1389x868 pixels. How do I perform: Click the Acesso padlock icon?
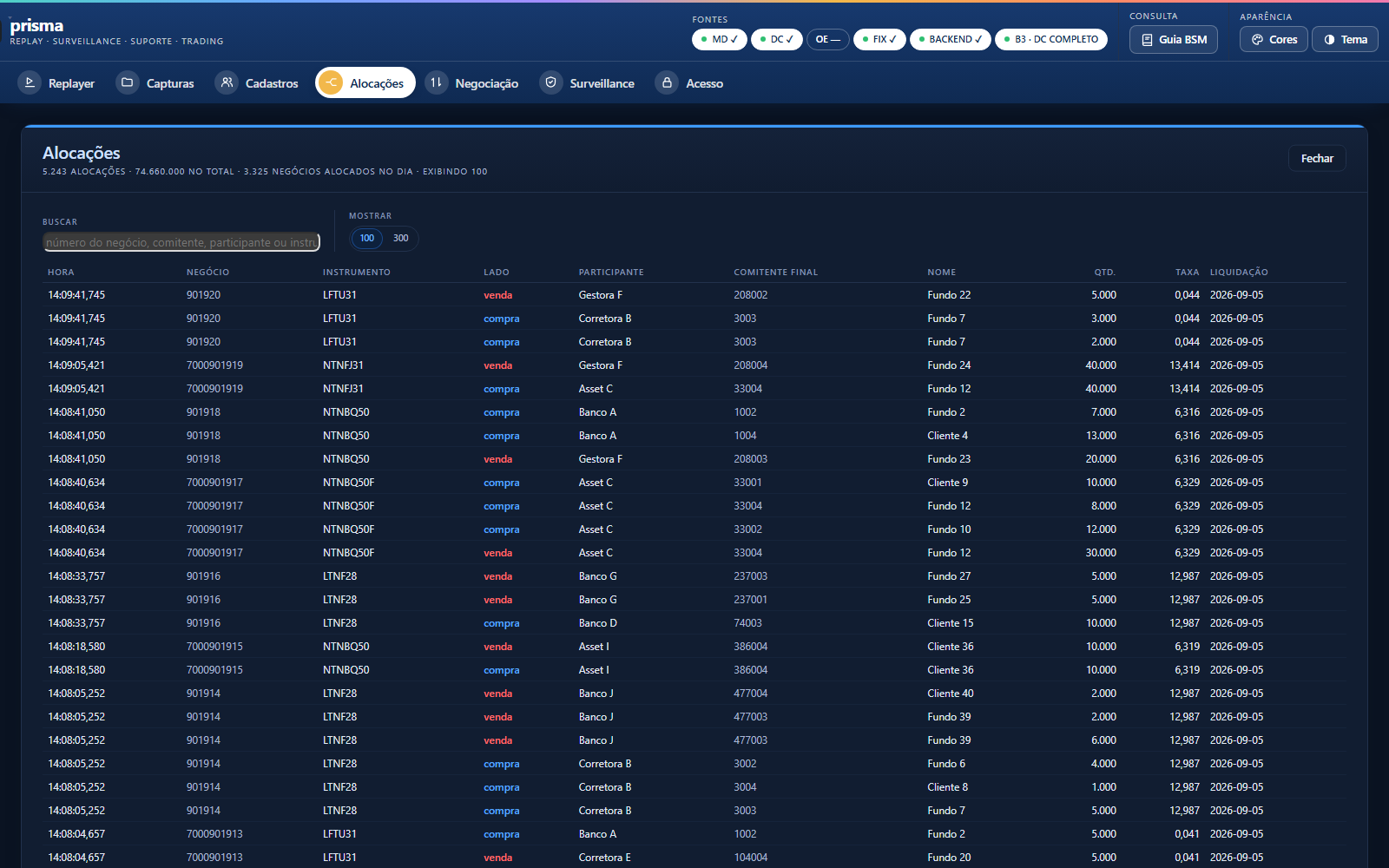667,82
